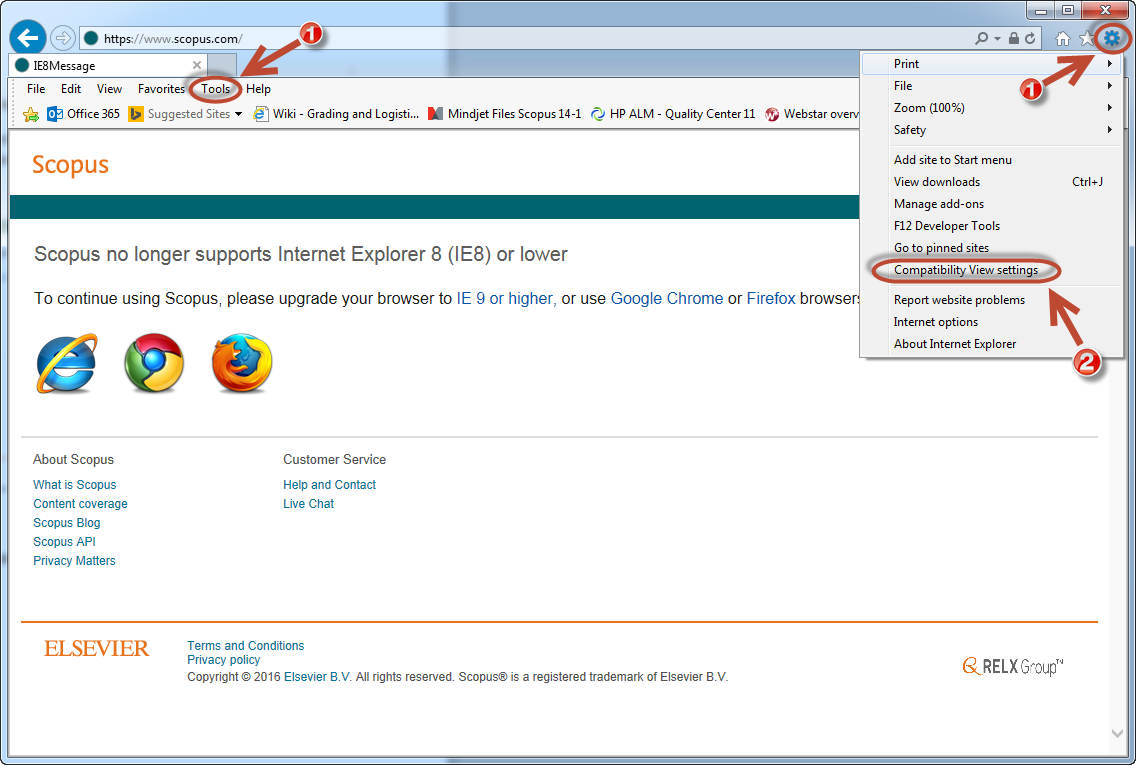Open the Favorites star icon
Screen dimensions: 1136x765
pos(1087,38)
